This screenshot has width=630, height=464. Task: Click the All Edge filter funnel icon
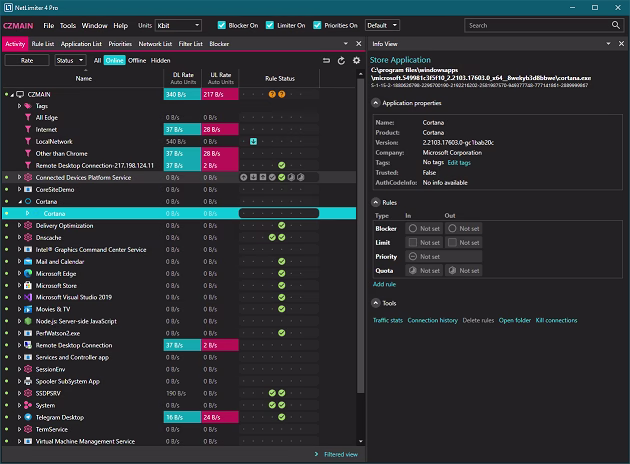28,118
